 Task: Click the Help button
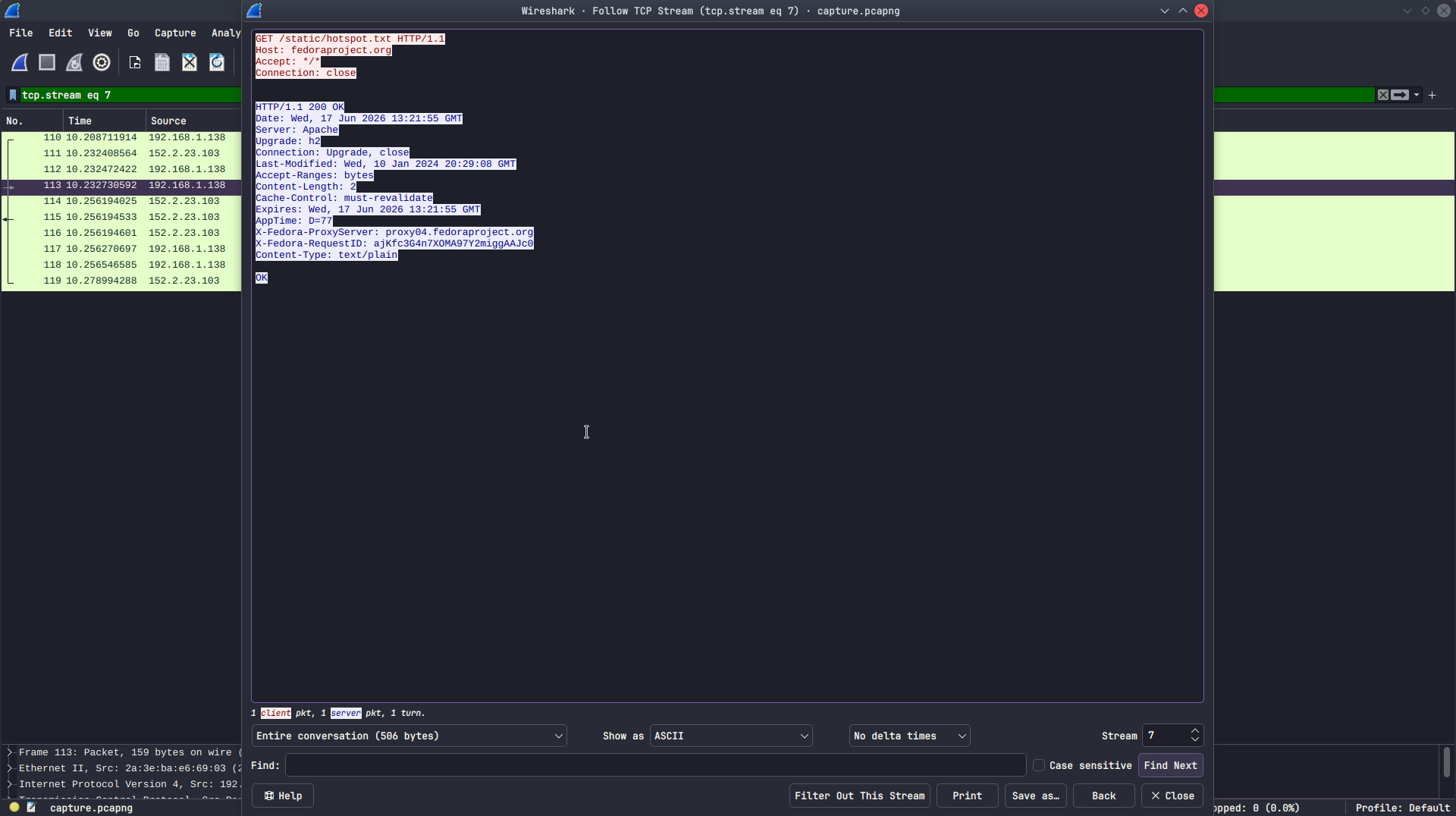click(282, 796)
